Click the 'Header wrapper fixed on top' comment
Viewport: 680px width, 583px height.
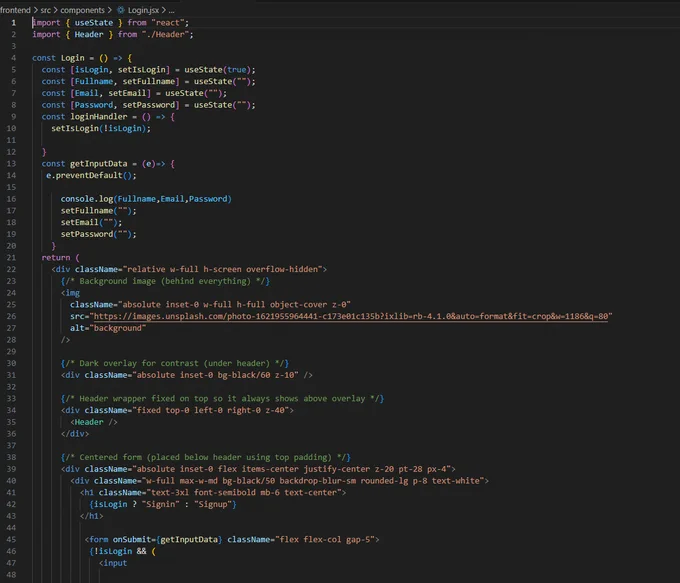[x=222, y=398]
